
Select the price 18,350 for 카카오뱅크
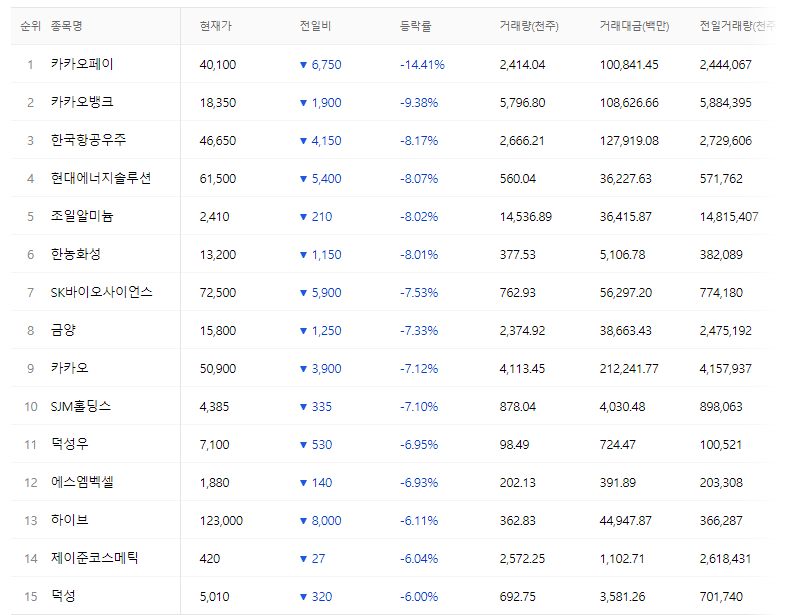point(218,102)
